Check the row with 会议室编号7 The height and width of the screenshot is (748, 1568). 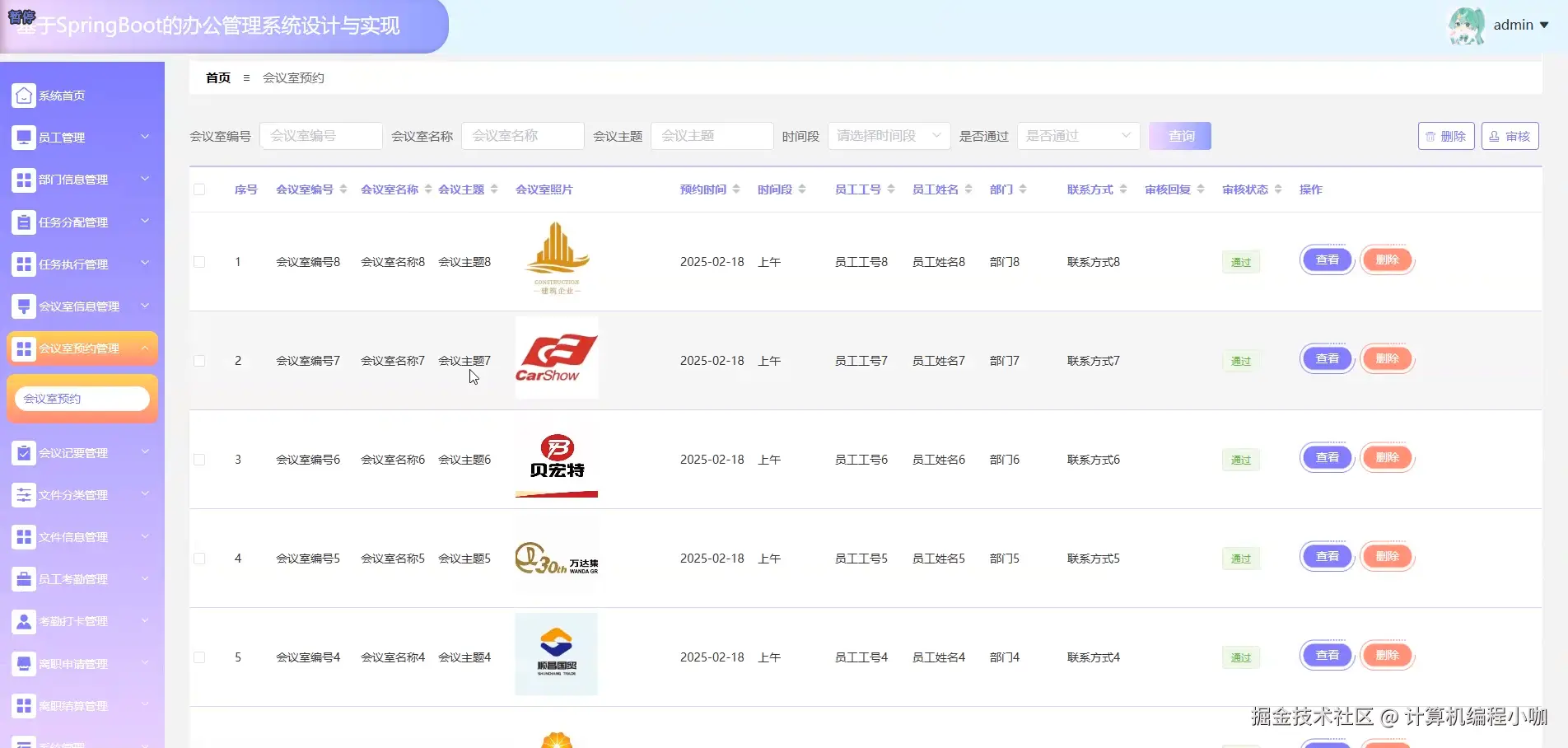(x=199, y=361)
